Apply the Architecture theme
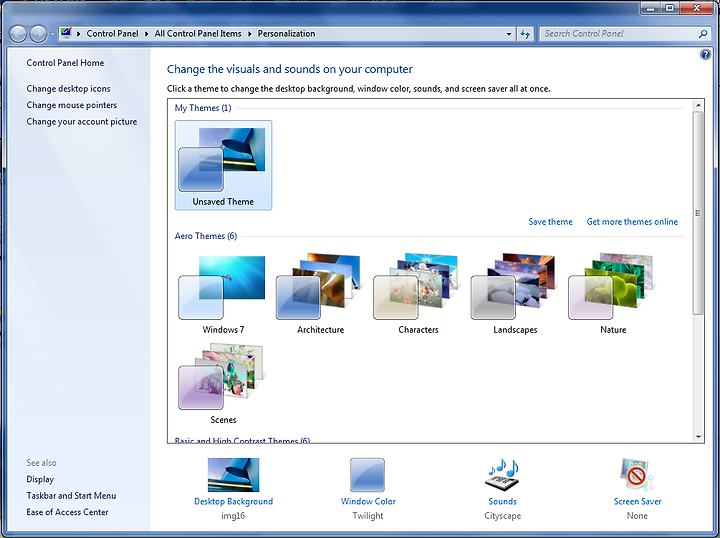The width and height of the screenshot is (720, 538). [x=321, y=294]
